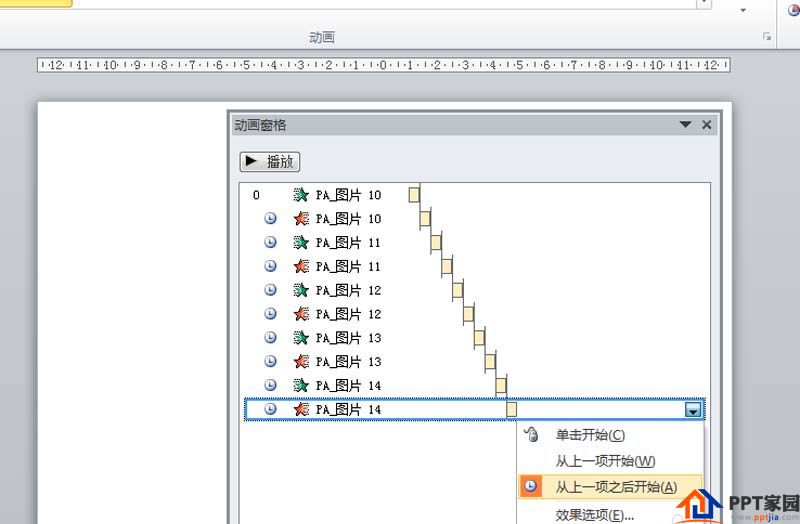
Task: Open the 动画窗格 pane options arrow
Action: pos(685,124)
